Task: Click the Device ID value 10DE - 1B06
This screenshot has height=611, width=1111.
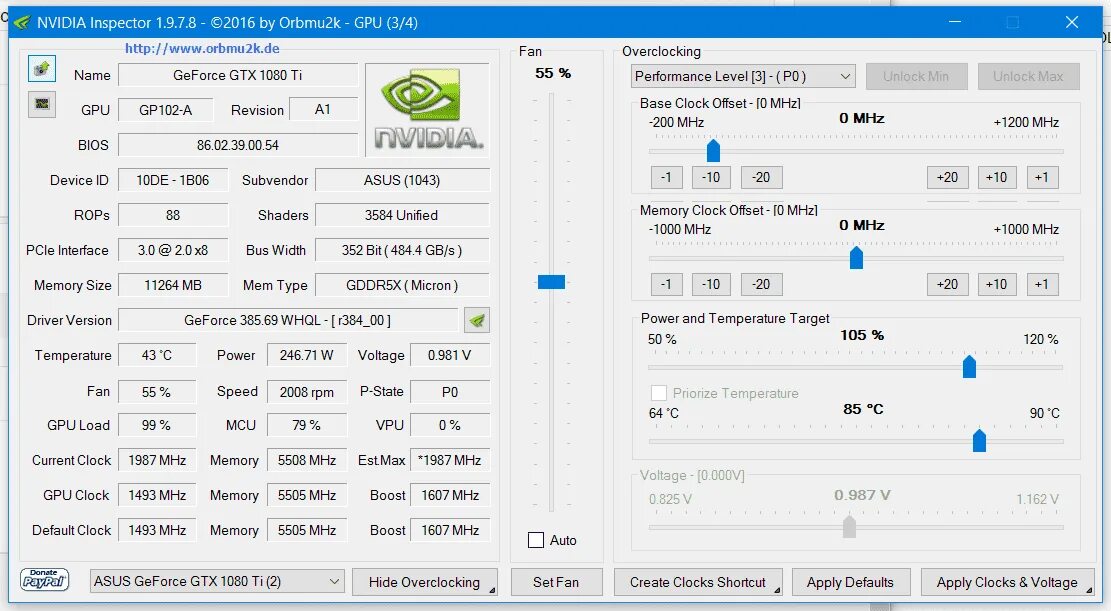Action: pos(173,180)
